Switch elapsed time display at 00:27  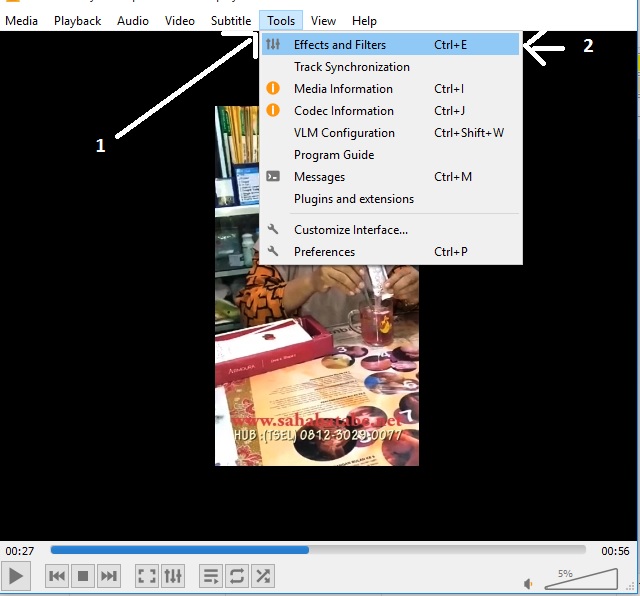20,551
